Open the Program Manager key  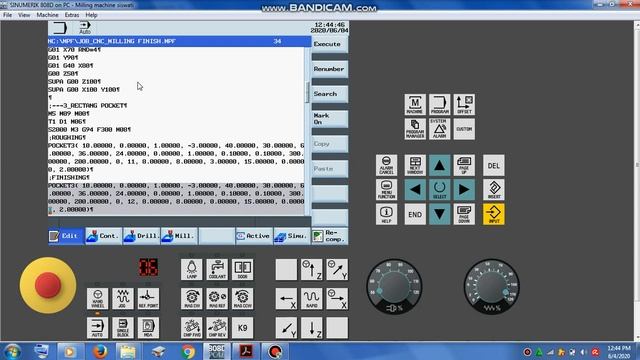tap(415, 129)
